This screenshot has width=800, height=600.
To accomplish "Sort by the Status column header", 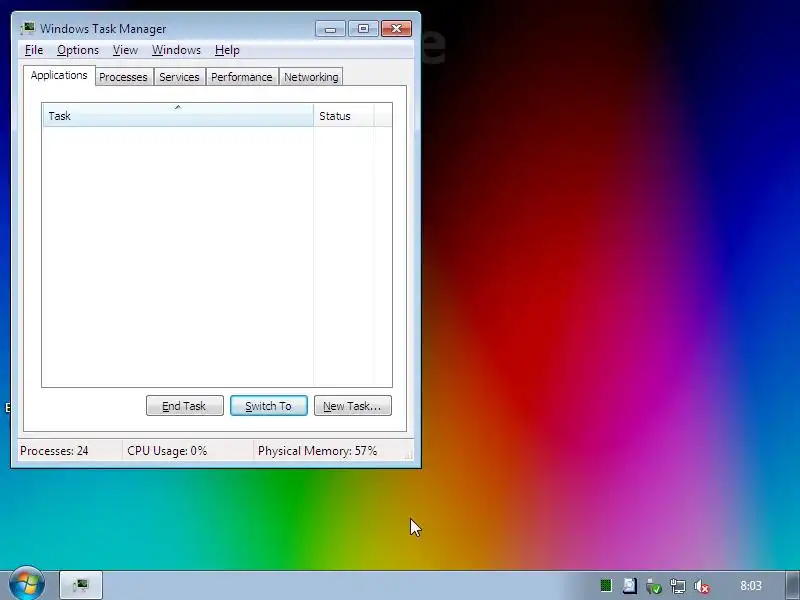I will tap(344, 116).
